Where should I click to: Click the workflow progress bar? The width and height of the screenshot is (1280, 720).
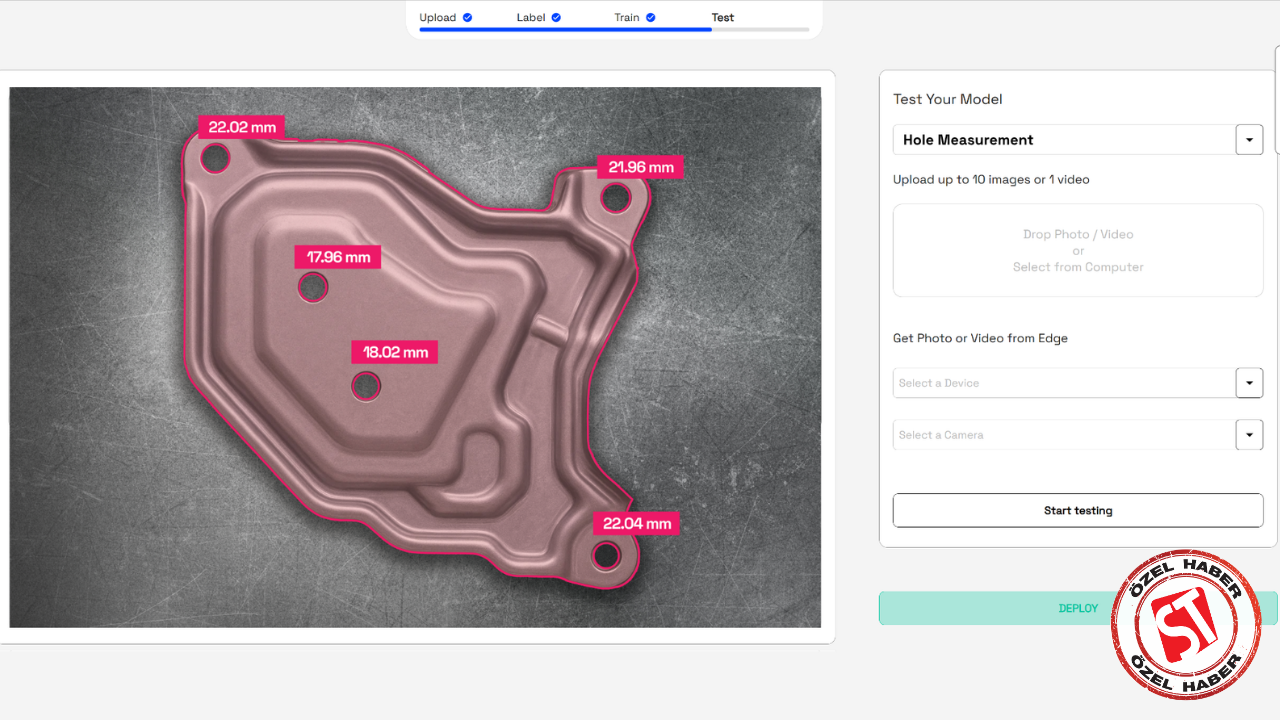coord(614,30)
